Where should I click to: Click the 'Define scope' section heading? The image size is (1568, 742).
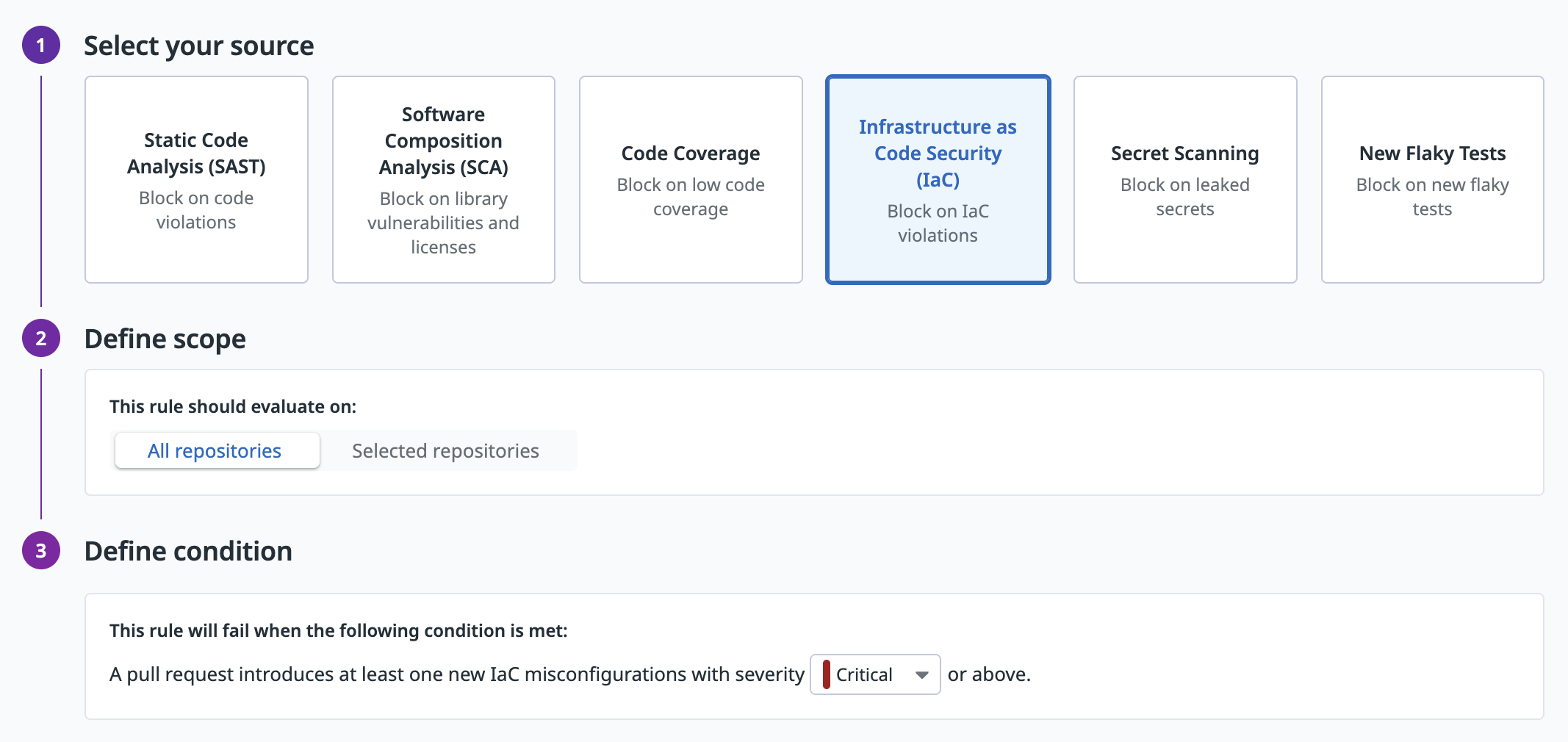click(x=165, y=339)
